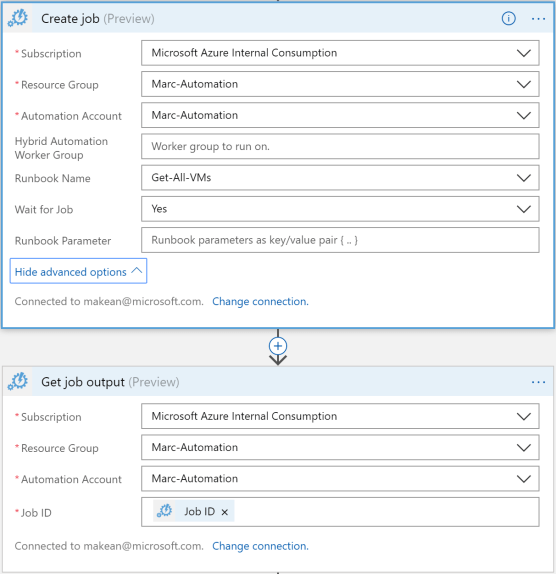Open the info icon on Create job
This screenshot has width=556, height=574.
[508, 18]
